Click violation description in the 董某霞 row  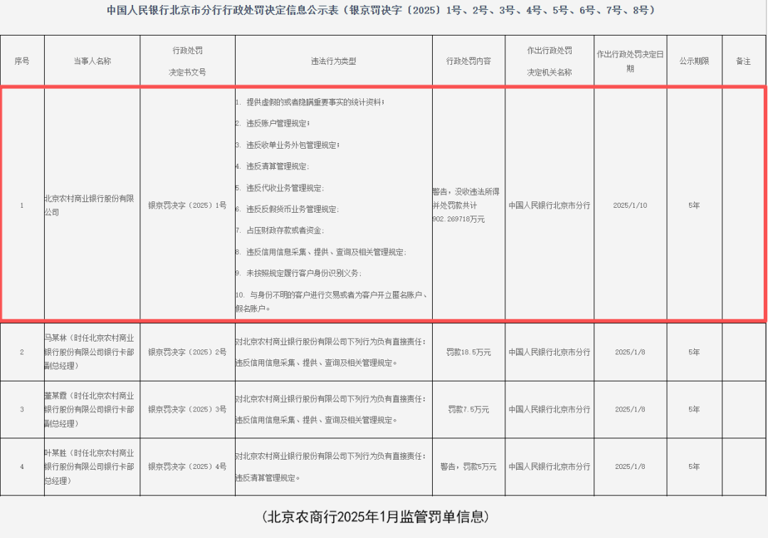pos(331,409)
